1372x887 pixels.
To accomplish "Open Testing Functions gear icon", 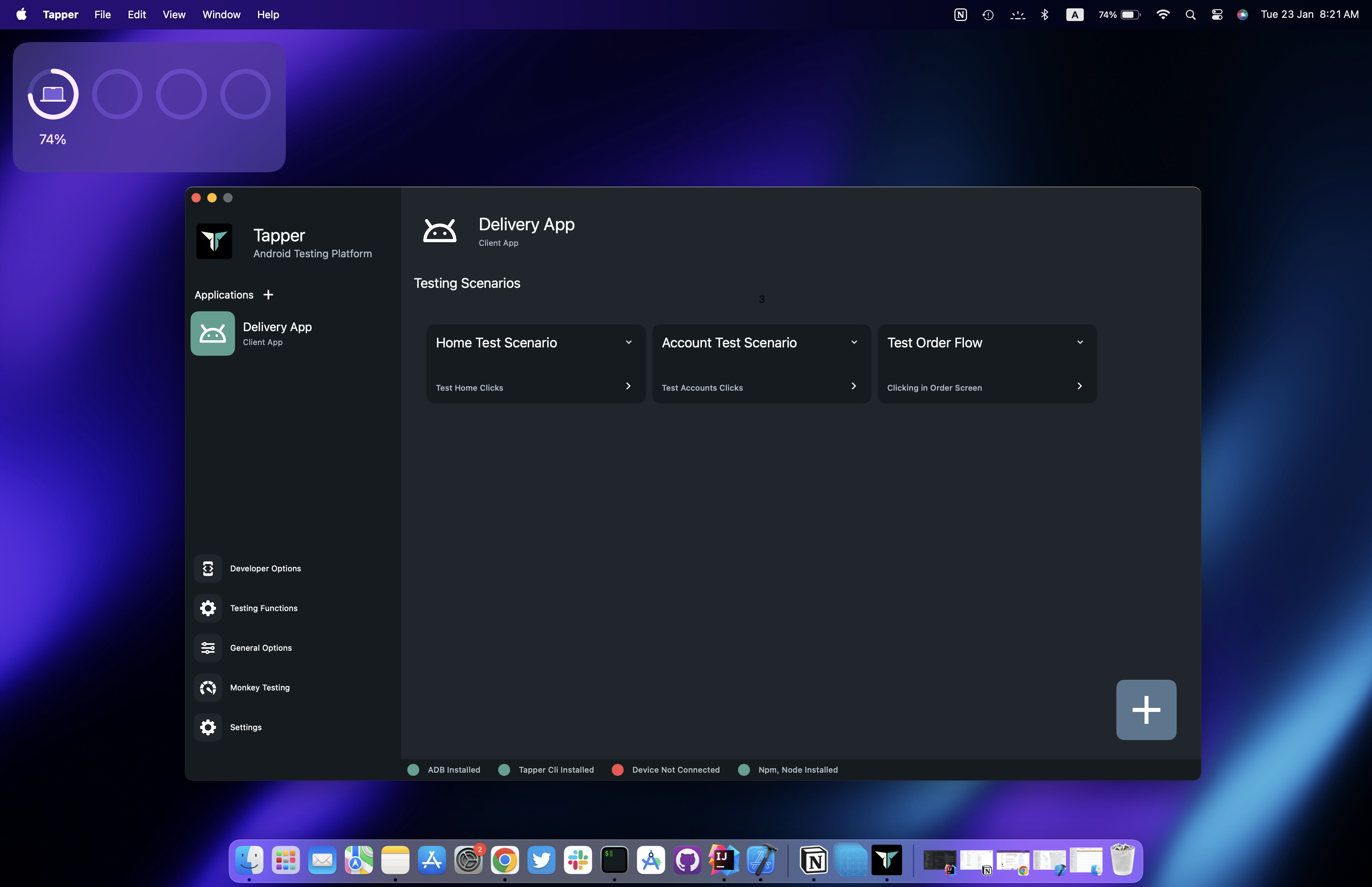I will click(x=208, y=608).
